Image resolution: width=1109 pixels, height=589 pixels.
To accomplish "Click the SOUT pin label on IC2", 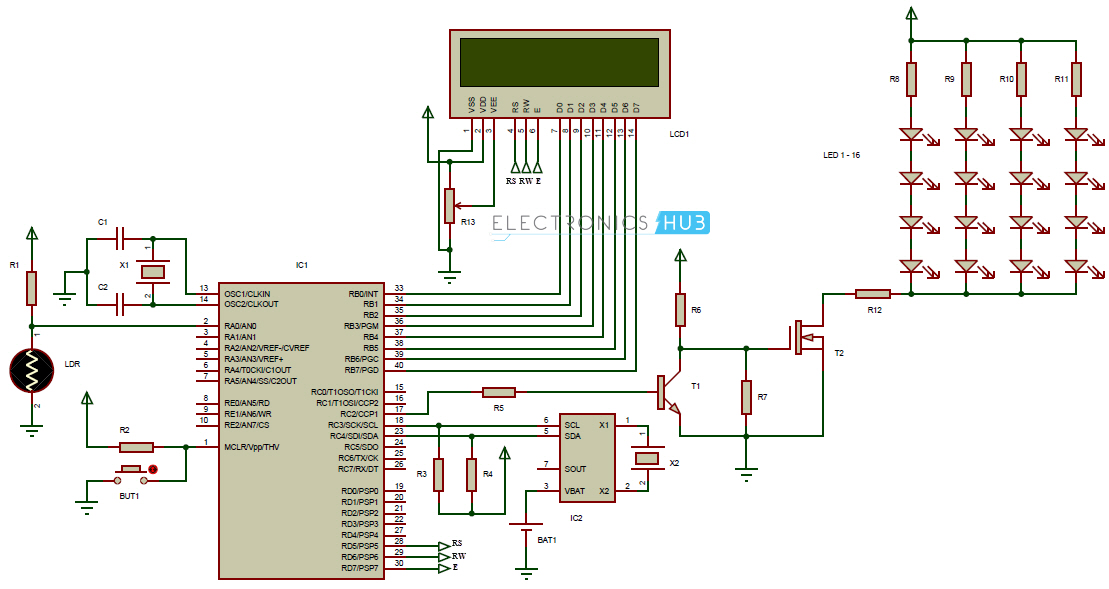I will coord(576,469).
